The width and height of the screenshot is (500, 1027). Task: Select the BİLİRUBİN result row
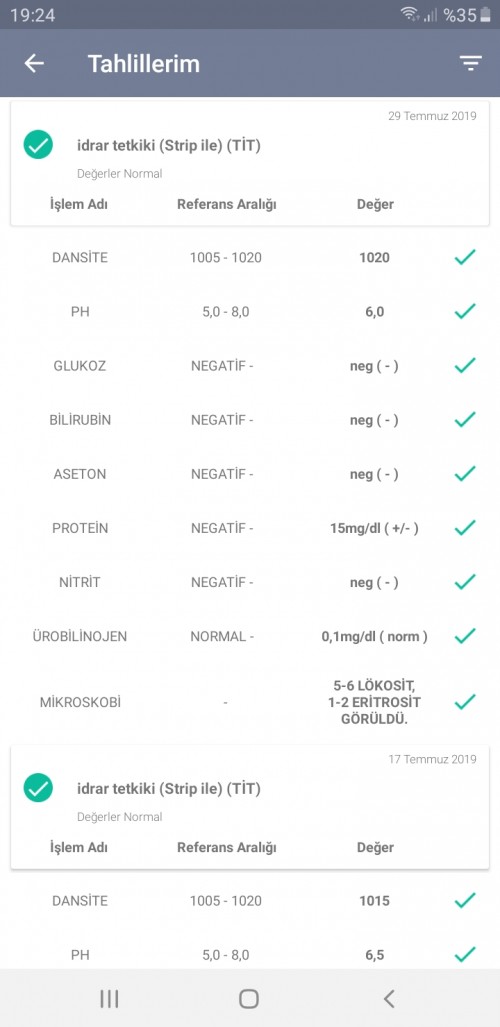(x=250, y=420)
